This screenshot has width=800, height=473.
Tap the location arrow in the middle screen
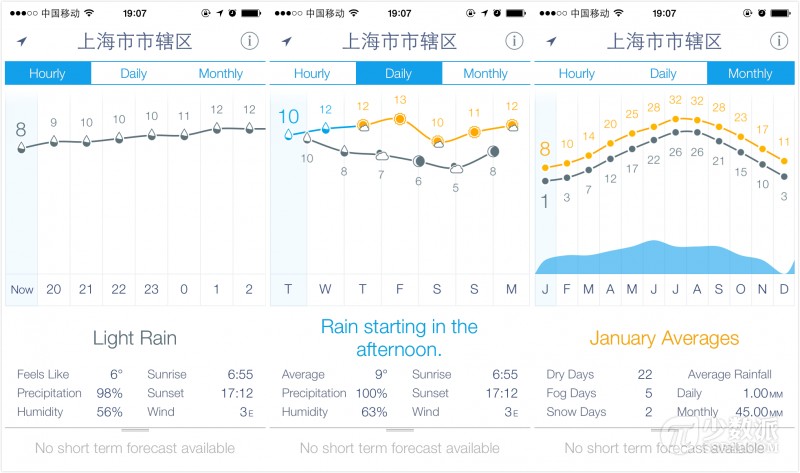tap(287, 42)
